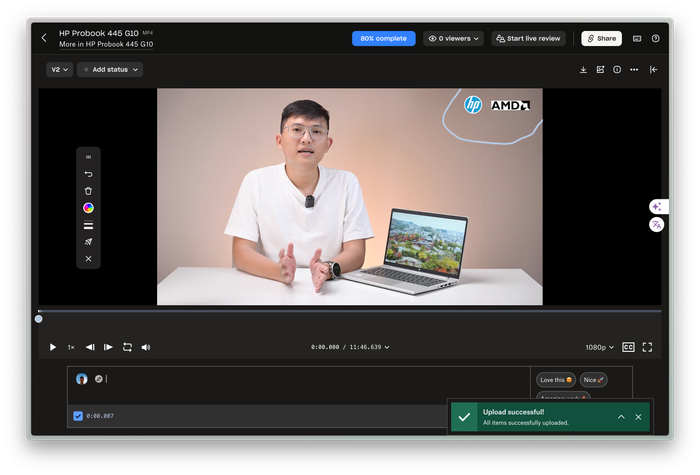This screenshot has width=700, height=475.
Task: Toggle loop playback
Action: coord(127,347)
